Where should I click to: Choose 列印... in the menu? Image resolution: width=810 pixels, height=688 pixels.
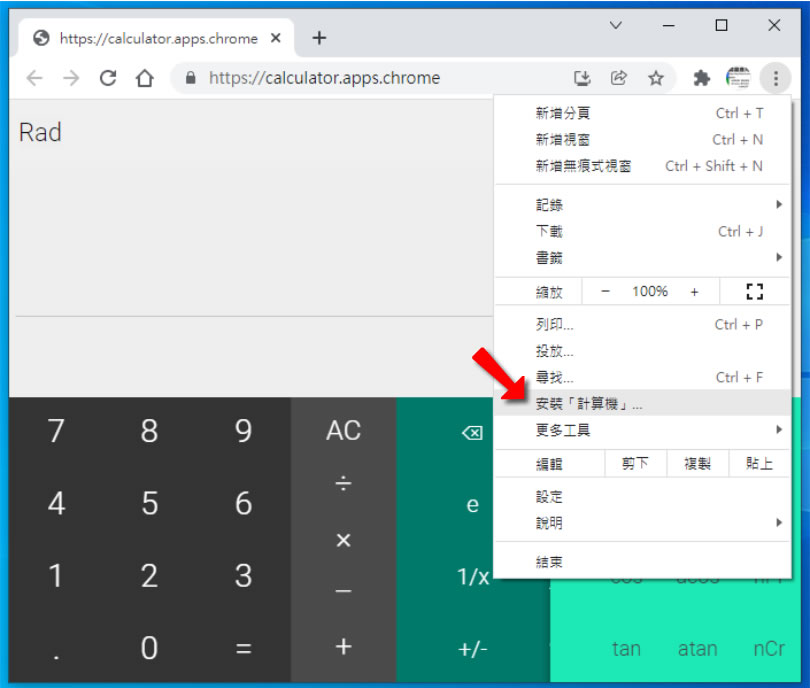click(642, 324)
